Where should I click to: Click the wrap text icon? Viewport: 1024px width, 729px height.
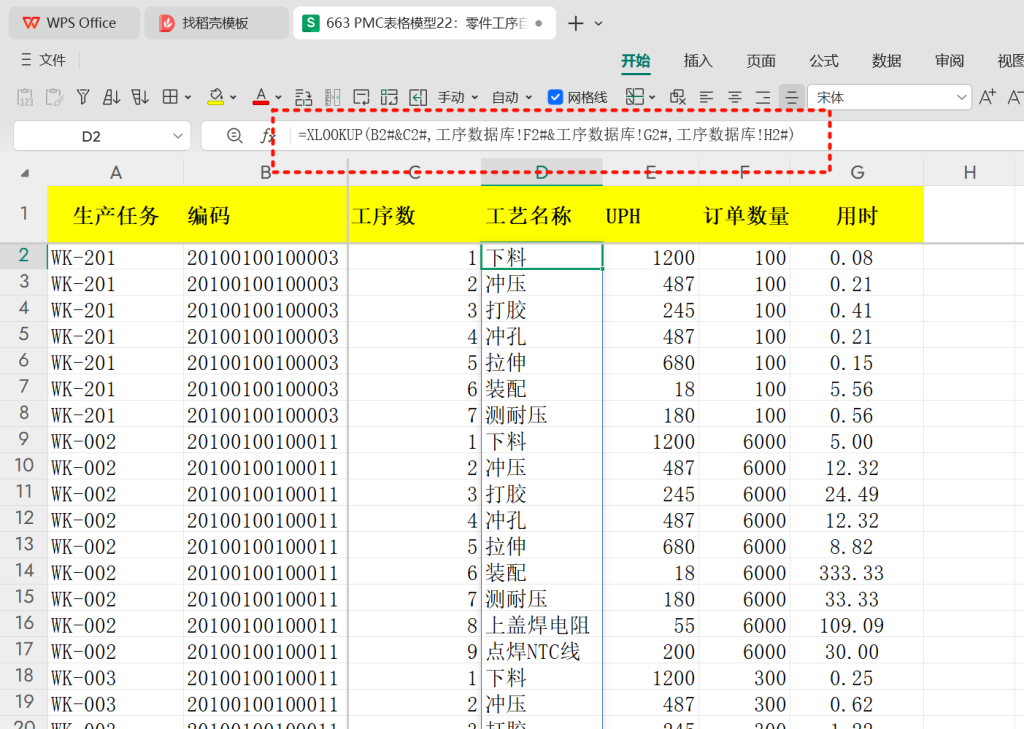click(x=361, y=97)
